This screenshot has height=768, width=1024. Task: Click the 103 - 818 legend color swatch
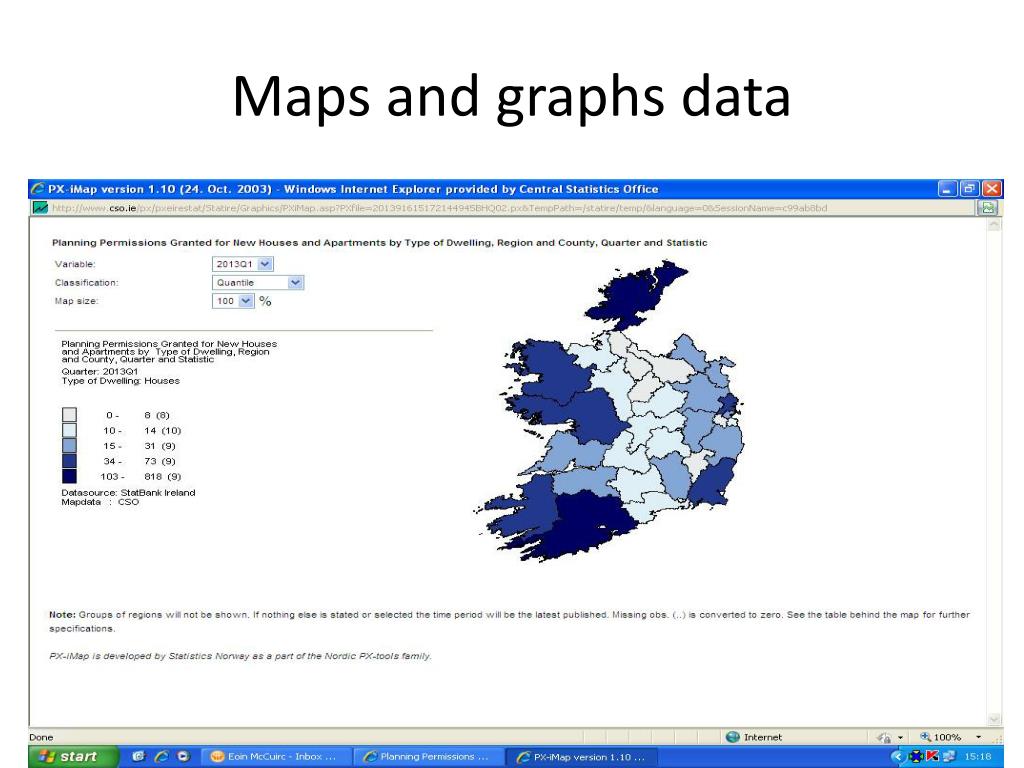69,476
